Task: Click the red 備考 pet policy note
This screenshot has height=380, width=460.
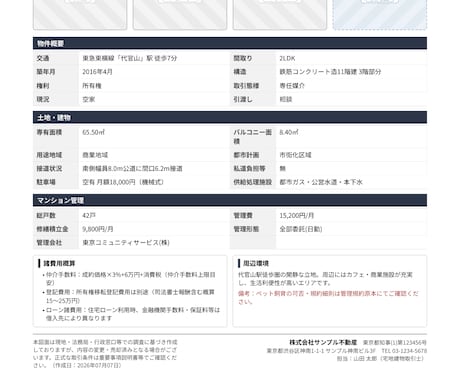Action: (328, 298)
